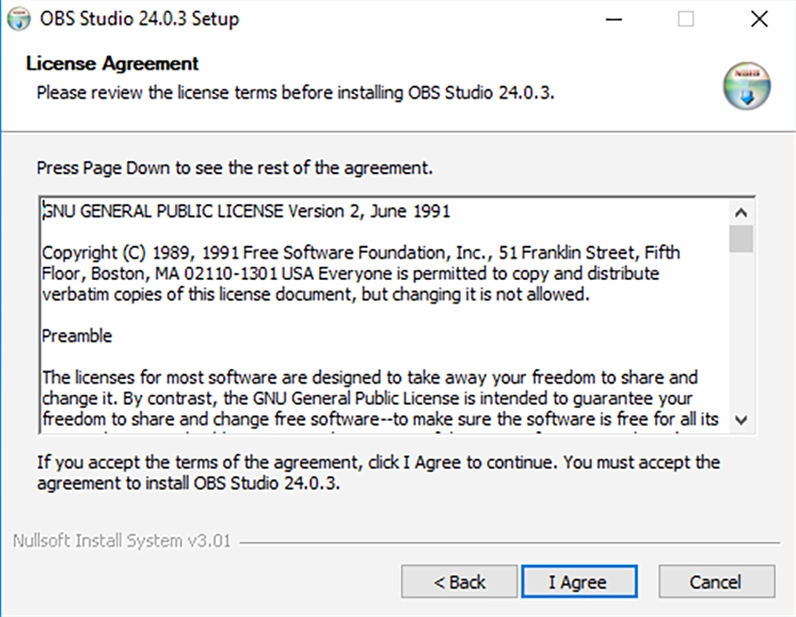Click the Preamble heading in the license
This screenshot has height=617, width=796.
(x=77, y=336)
